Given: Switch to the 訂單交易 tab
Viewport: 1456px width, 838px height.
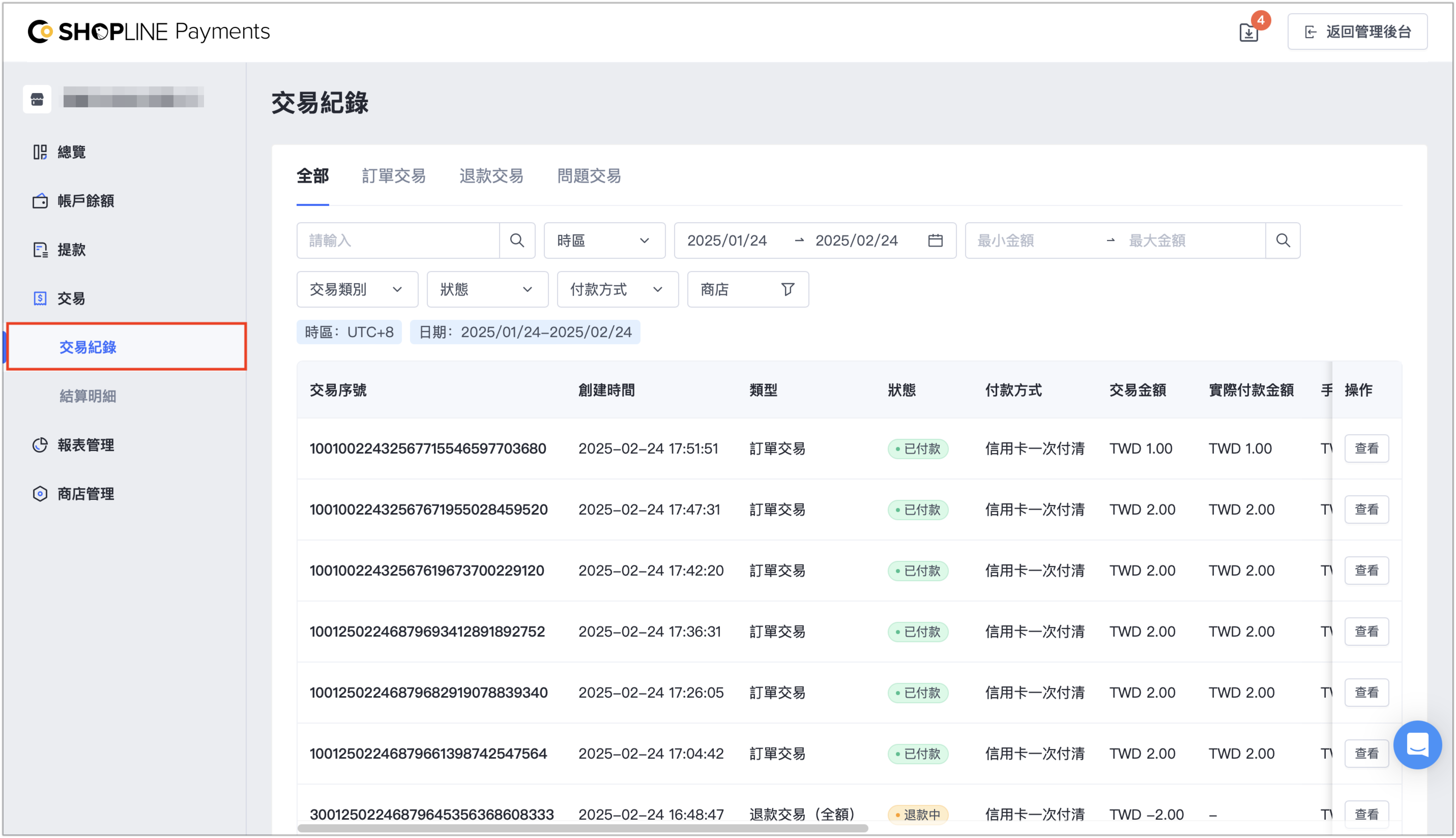Looking at the screenshot, I should click(x=394, y=176).
